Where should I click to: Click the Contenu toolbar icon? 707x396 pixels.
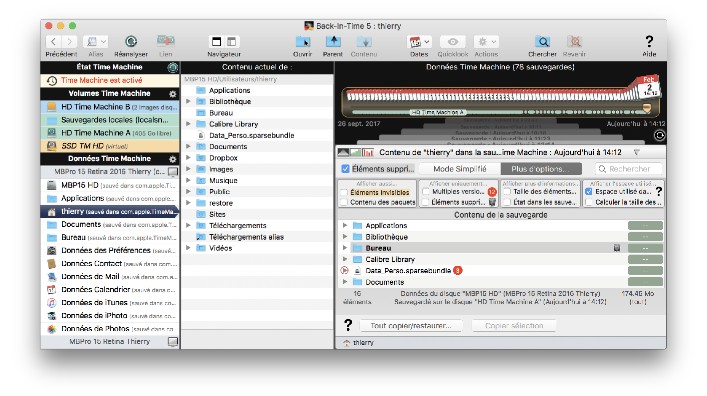click(x=364, y=42)
